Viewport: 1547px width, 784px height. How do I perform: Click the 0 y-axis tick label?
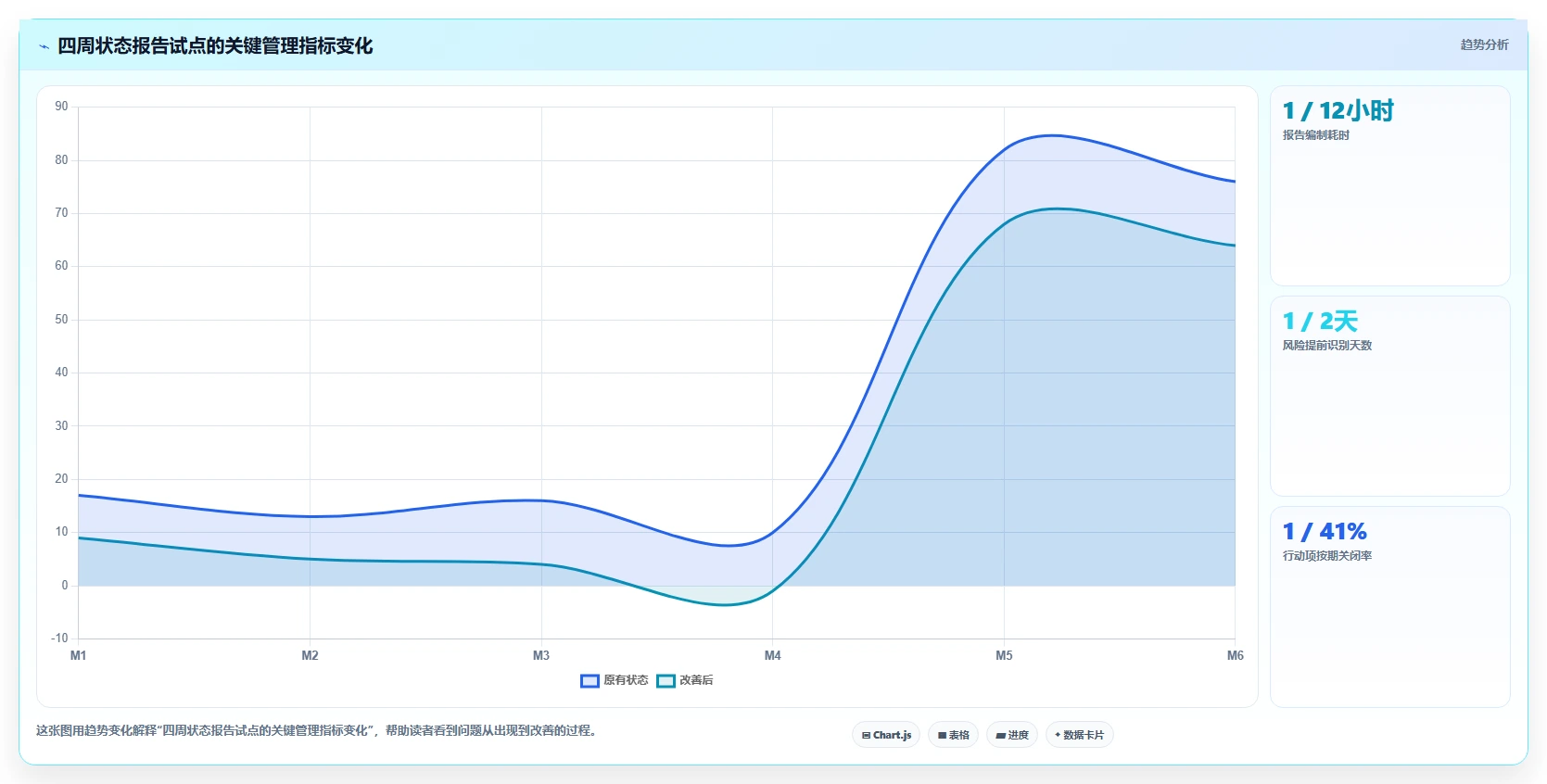point(65,586)
